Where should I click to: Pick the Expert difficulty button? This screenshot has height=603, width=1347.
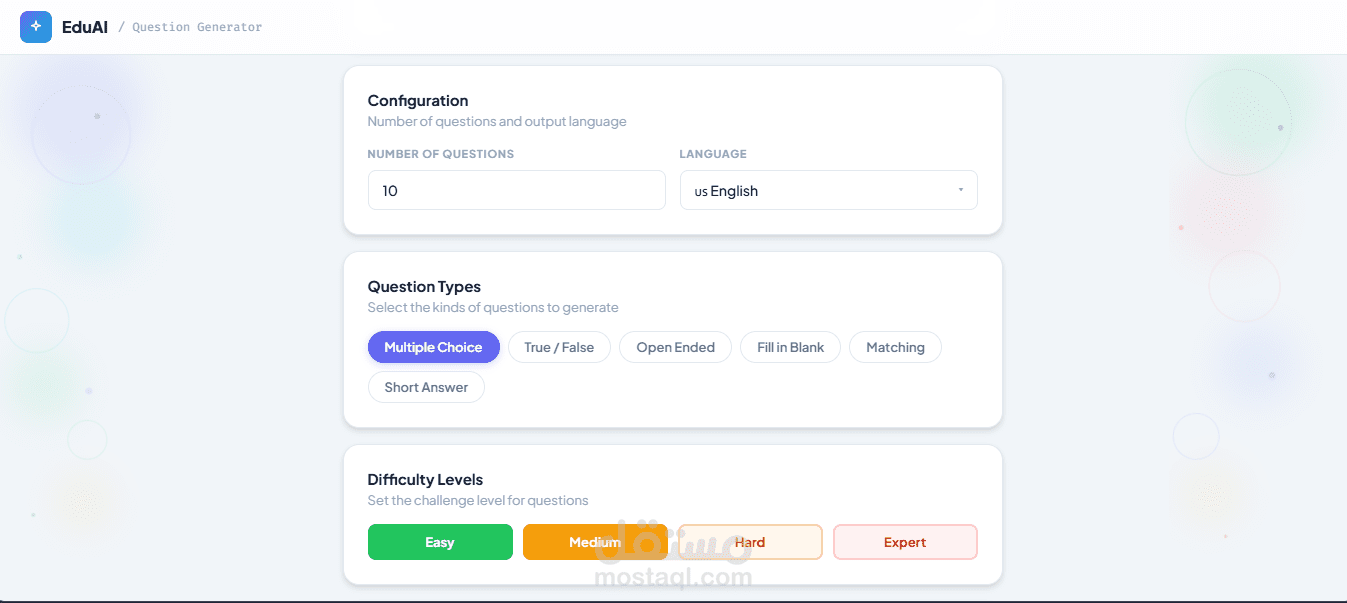click(905, 542)
